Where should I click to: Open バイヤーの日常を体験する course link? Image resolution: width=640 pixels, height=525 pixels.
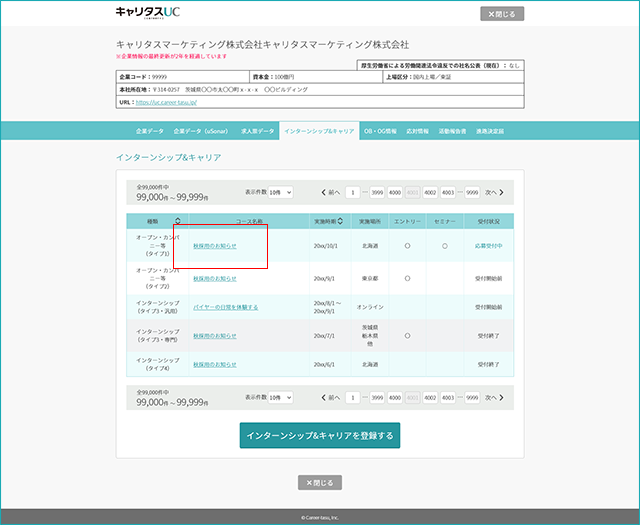(225, 307)
